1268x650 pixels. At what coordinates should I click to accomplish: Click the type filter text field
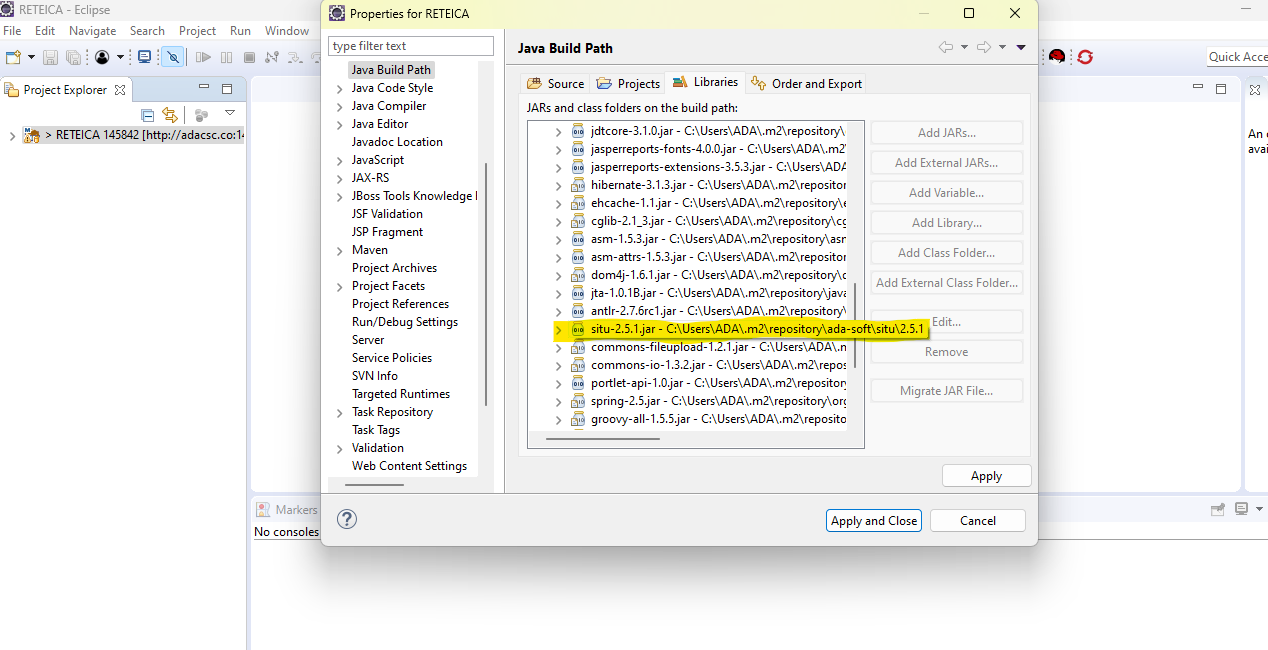point(411,46)
